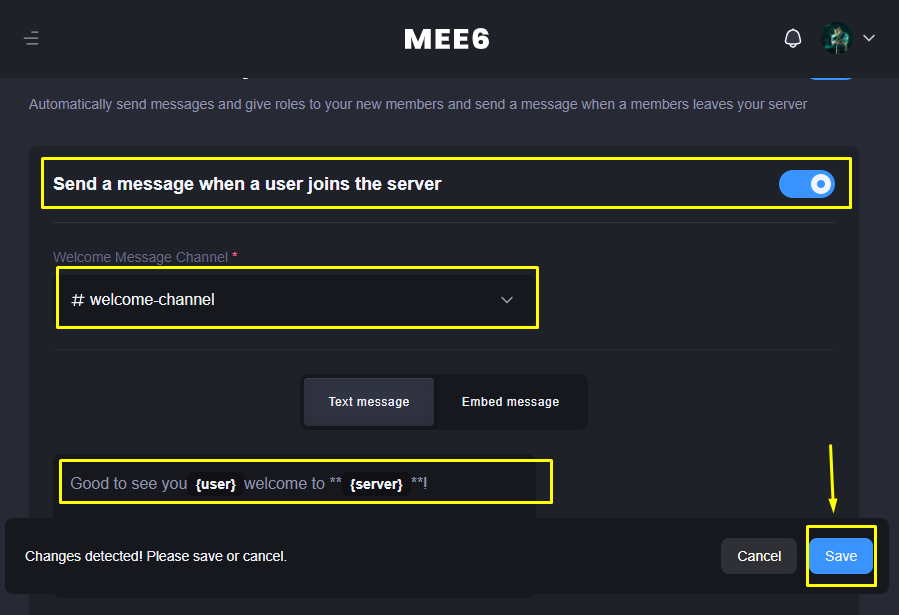899x615 pixels.
Task: Click the 'Changes detected' notice text
Action: (x=156, y=557)
